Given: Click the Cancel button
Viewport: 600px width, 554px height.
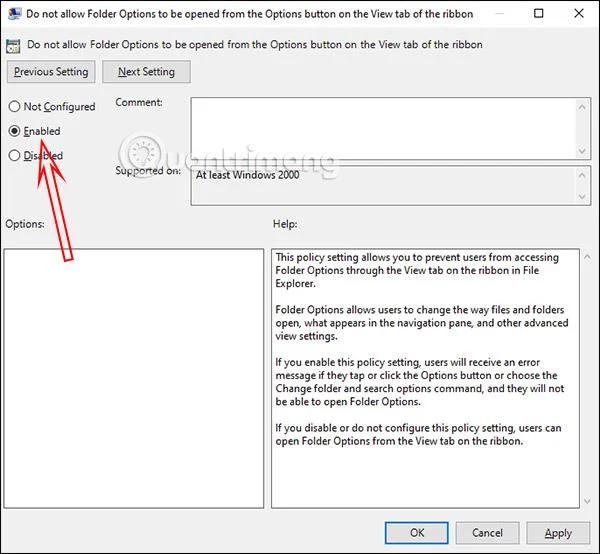Looking at the screenshot, I should [487, 533].
